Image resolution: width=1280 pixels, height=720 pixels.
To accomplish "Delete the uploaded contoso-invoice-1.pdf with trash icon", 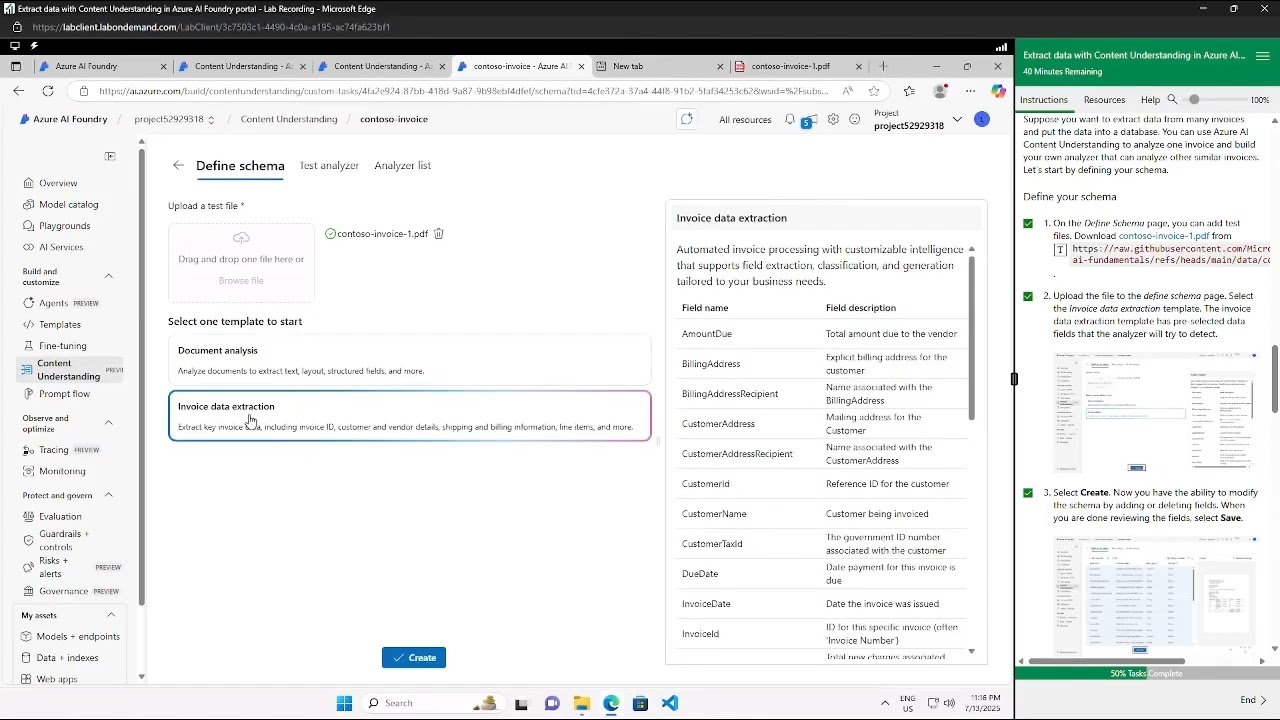I will 438,234.
